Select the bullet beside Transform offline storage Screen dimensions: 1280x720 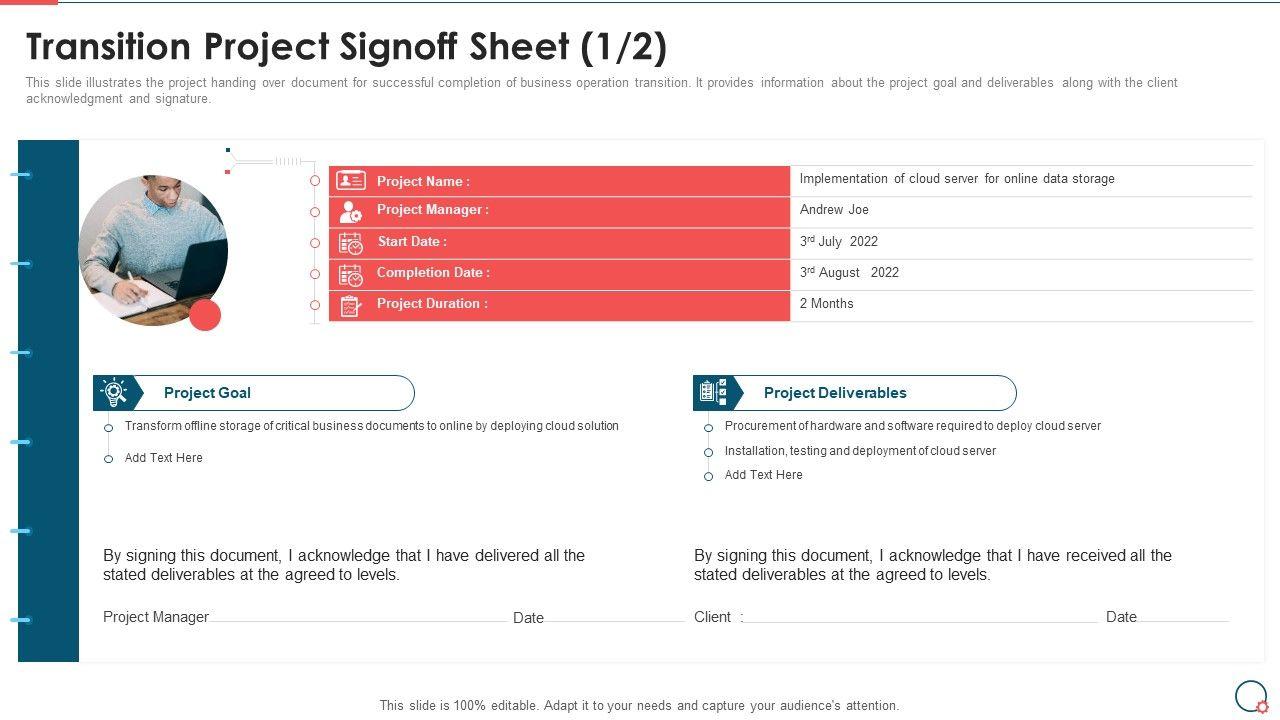108,428
